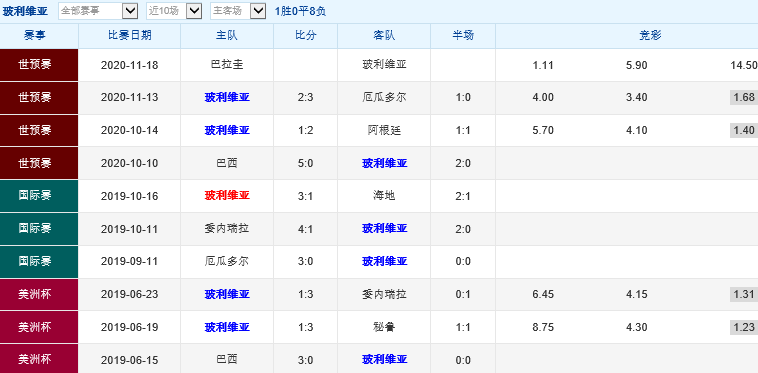Open home team 厄瓜多尔 in 2019-09-11 row
This screenshot has width=758, height=373.
227,261
